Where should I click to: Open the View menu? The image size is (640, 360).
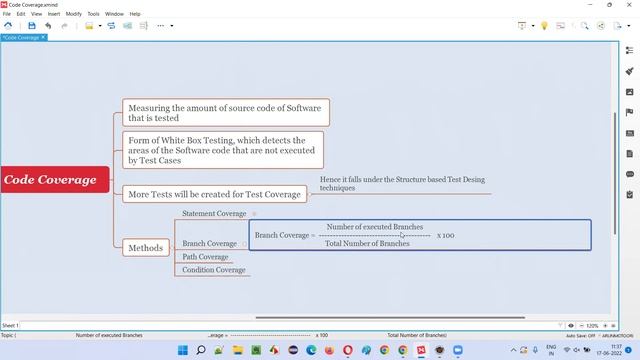[x=36, y=14]
